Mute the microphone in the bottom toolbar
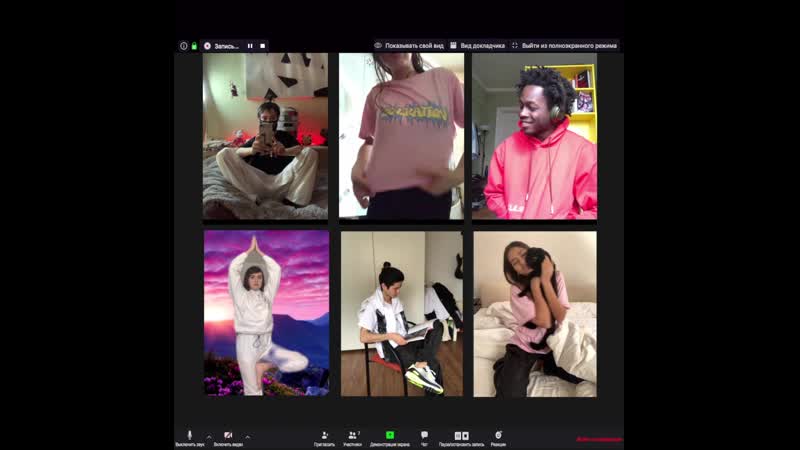 (190, 438)
